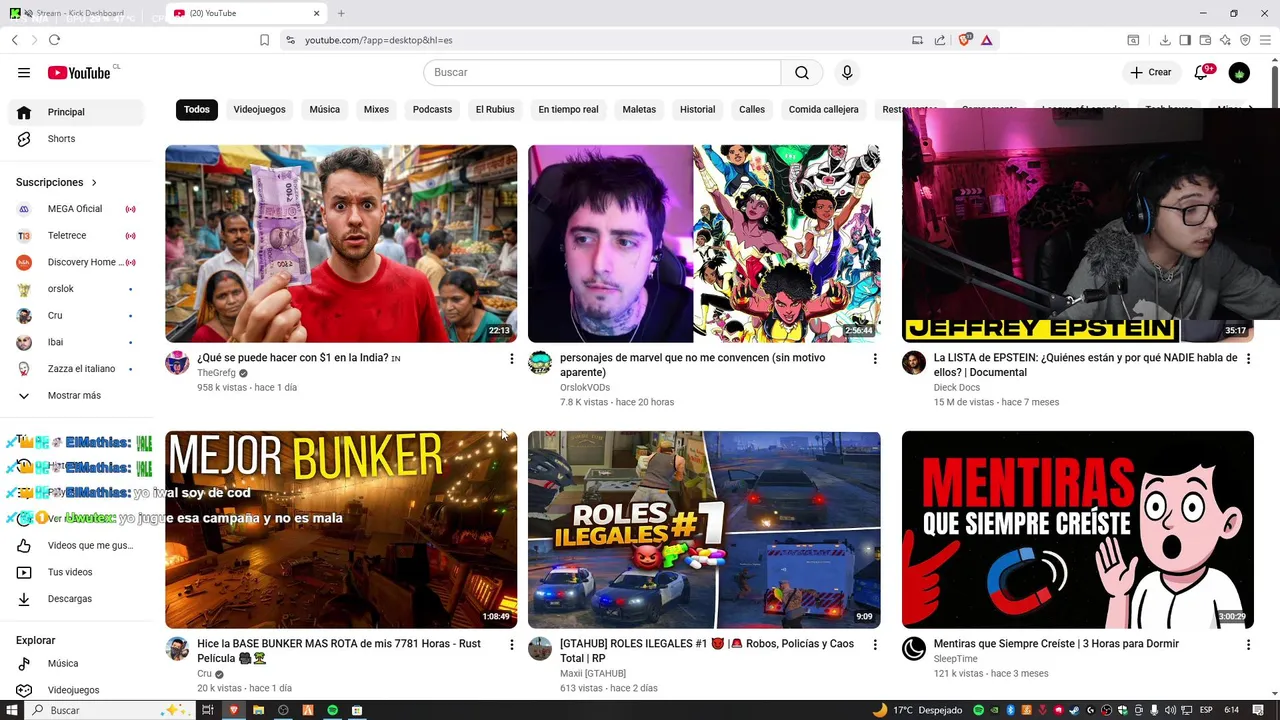Click the Dieck Docs channel avatar
1280x720 pixels.
point(914,362)
